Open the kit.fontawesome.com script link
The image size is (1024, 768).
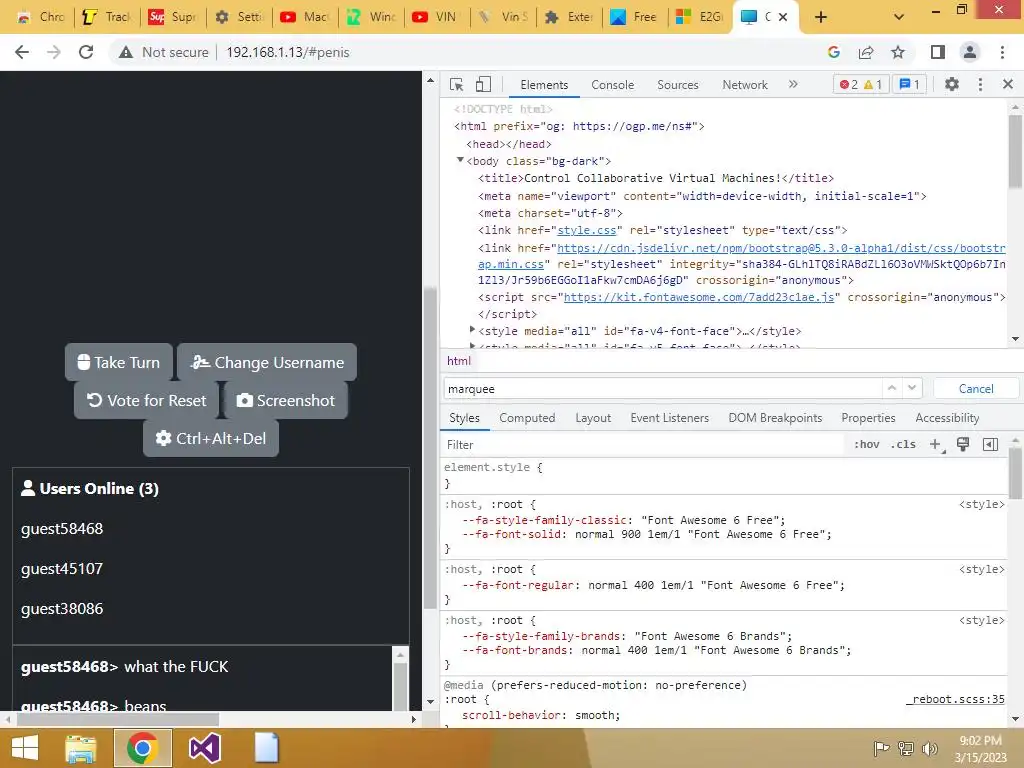(699, 297)
